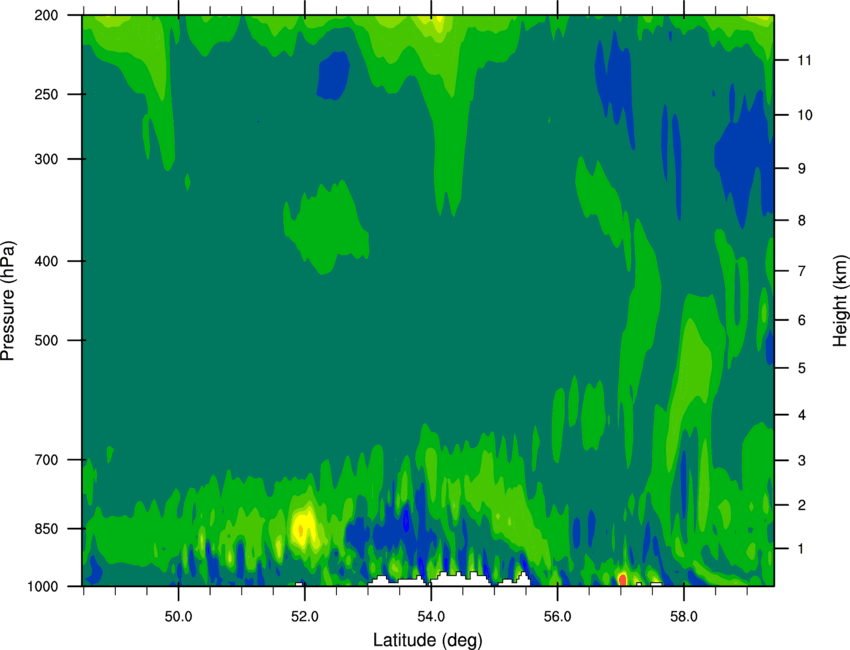Click the 700 pressure tick label
This screenshot has width=850, height=650.
[x=46, y=460]
